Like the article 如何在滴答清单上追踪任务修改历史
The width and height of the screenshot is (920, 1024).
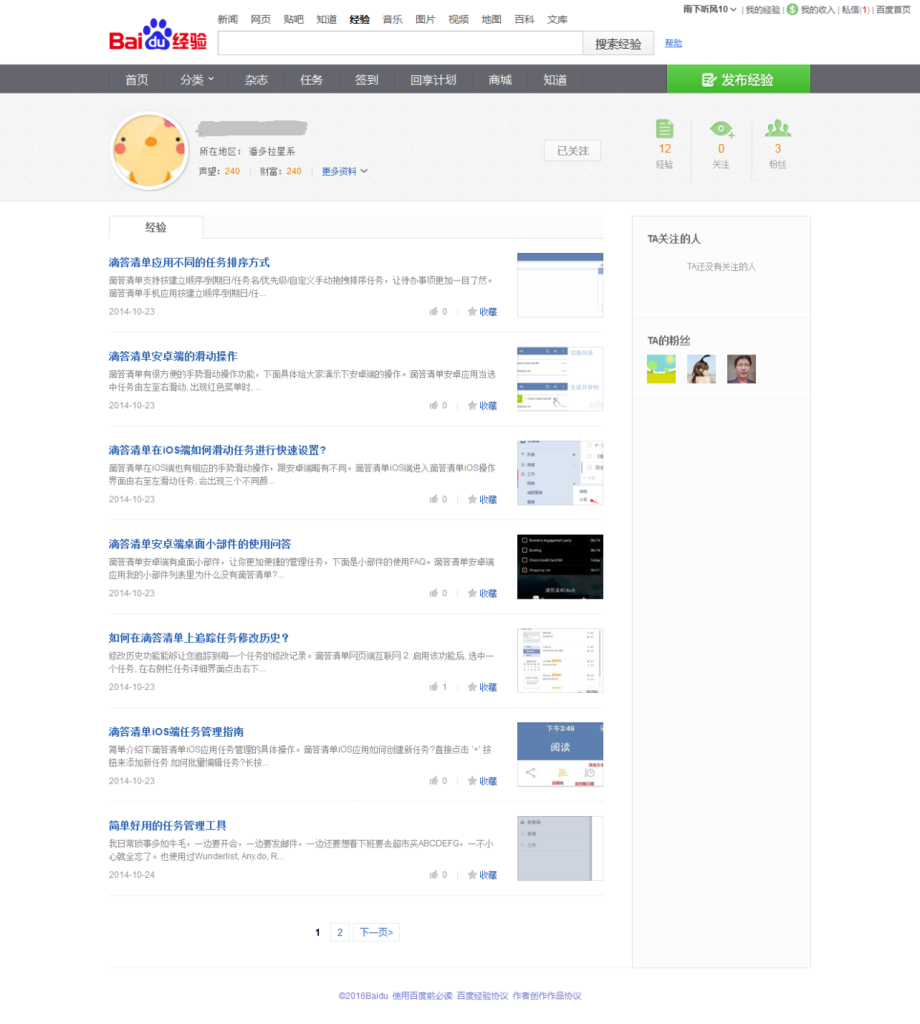434,687
